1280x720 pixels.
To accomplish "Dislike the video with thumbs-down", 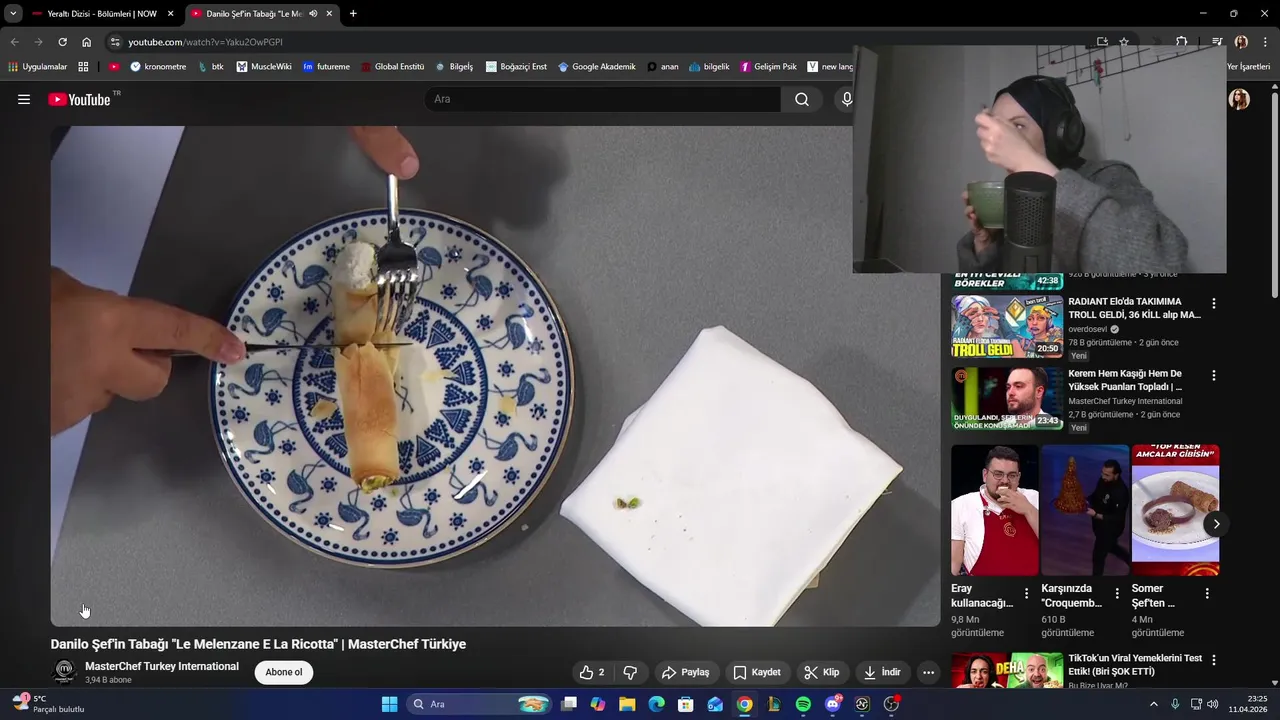I will (x=630, y=672).
